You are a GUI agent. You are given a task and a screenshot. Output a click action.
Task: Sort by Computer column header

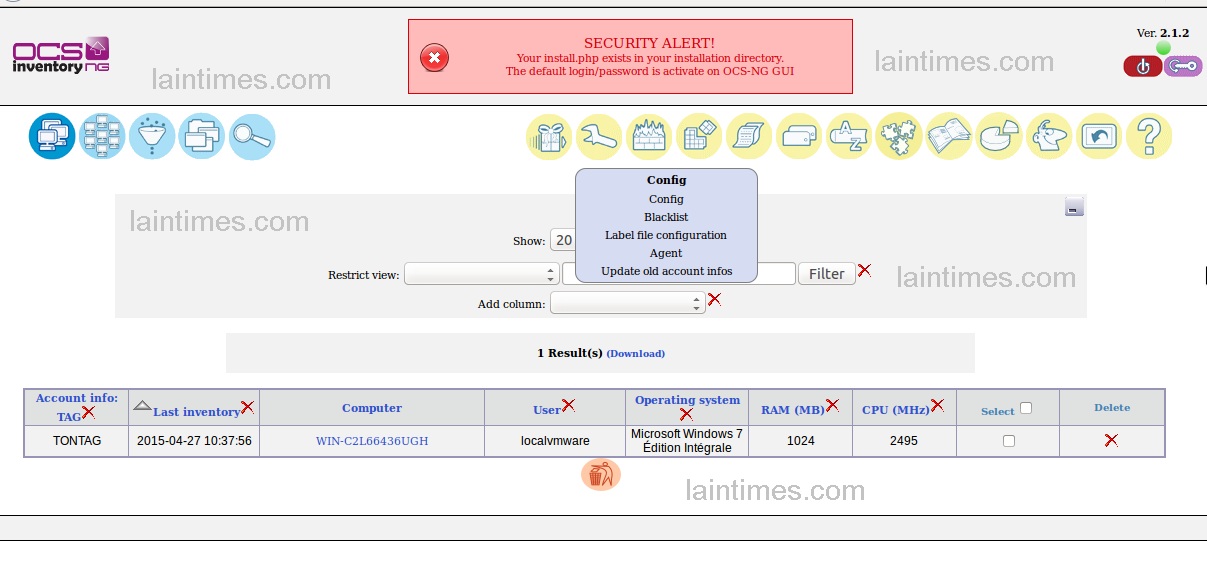[x=372, y=408]
